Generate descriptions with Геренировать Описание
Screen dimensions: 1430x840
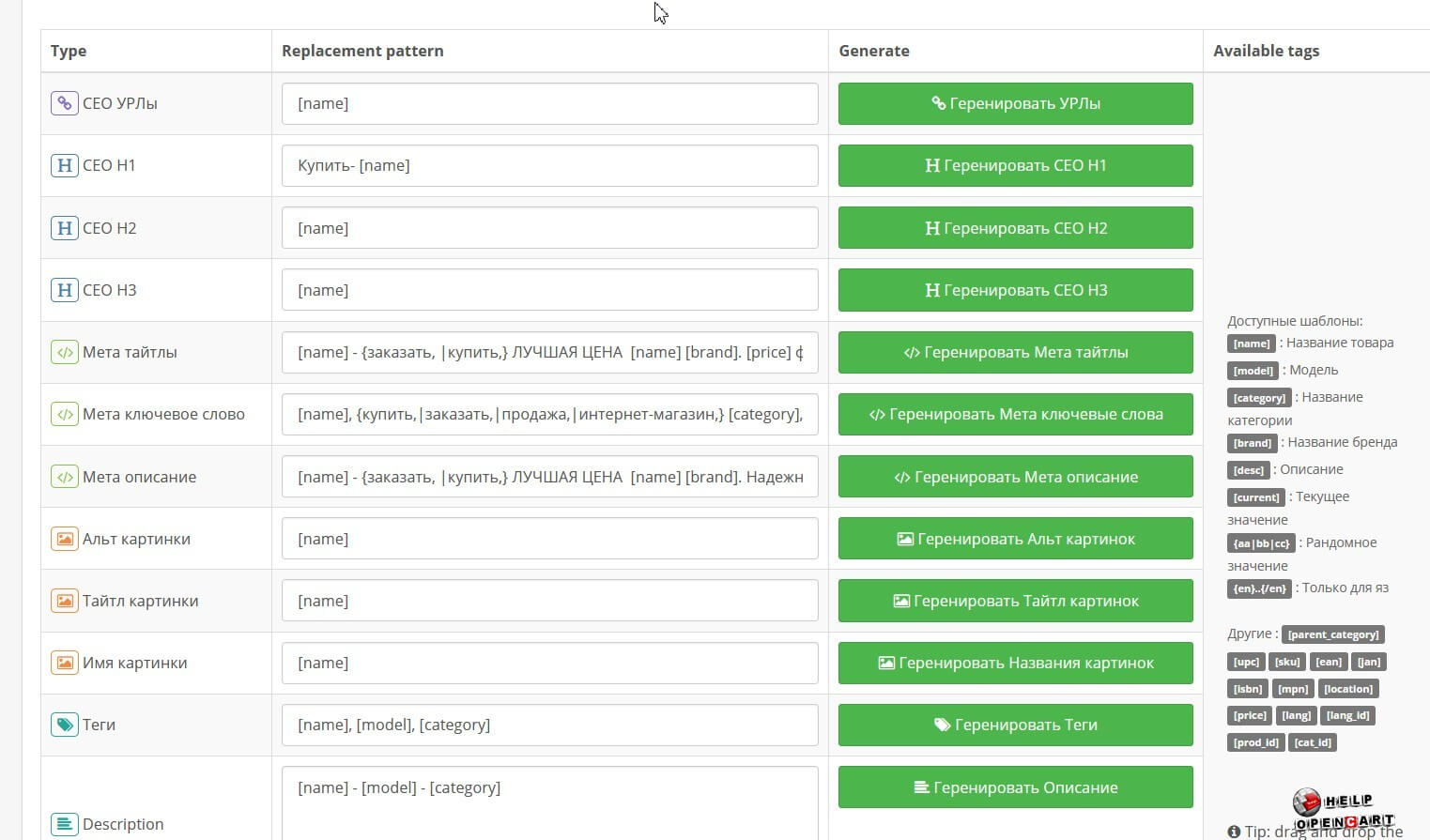pos(1015,787)
